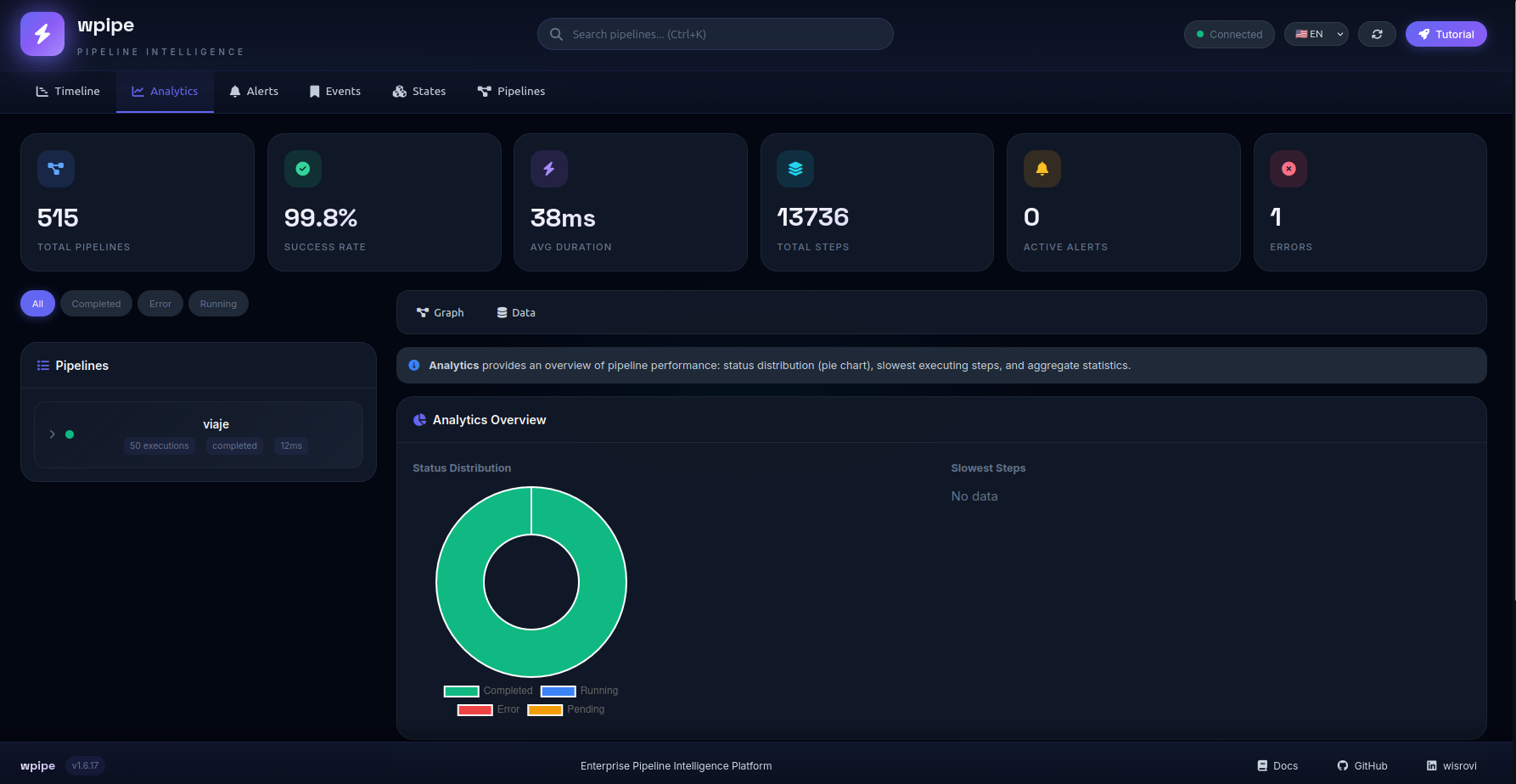1516x784 pixels.
Task: Filter pipelines by Running status
Action: [x=218, y=304]
